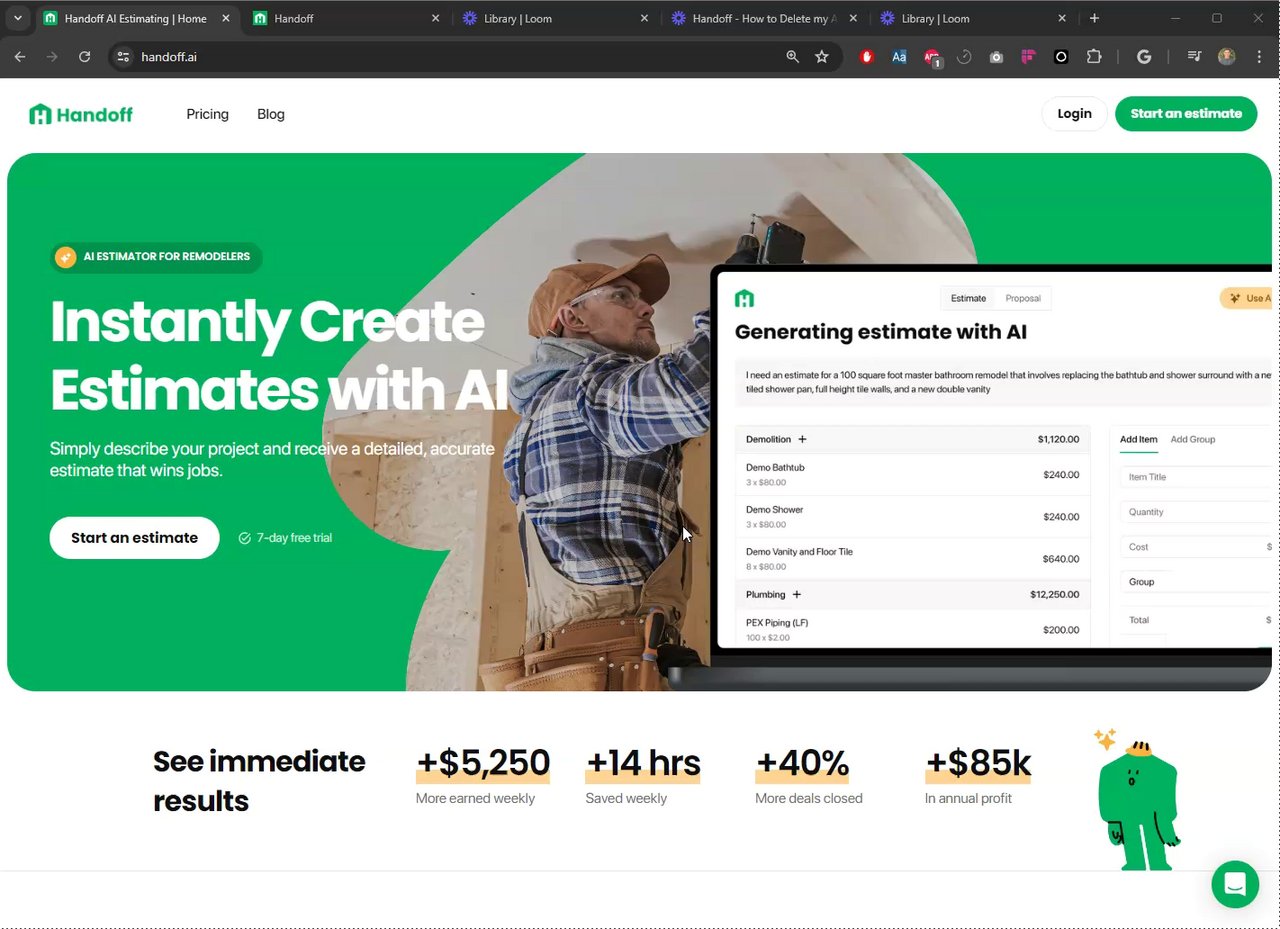Close the Handoff AI Estimating tab
Viewport: 1280px width, 929px height.
pyautogui.click(x=225, y=18)
